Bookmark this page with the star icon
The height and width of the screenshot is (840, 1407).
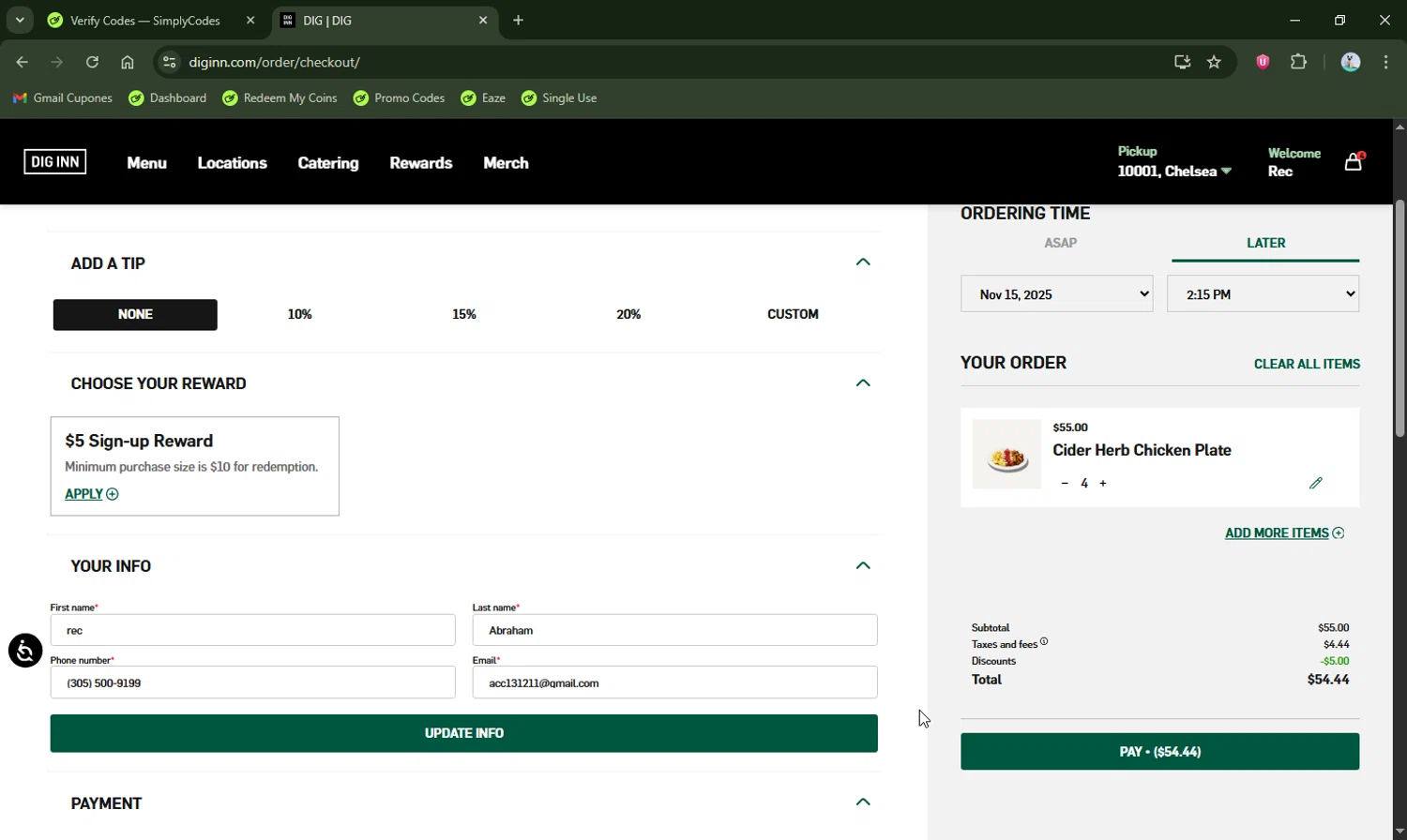[1214, 62]
